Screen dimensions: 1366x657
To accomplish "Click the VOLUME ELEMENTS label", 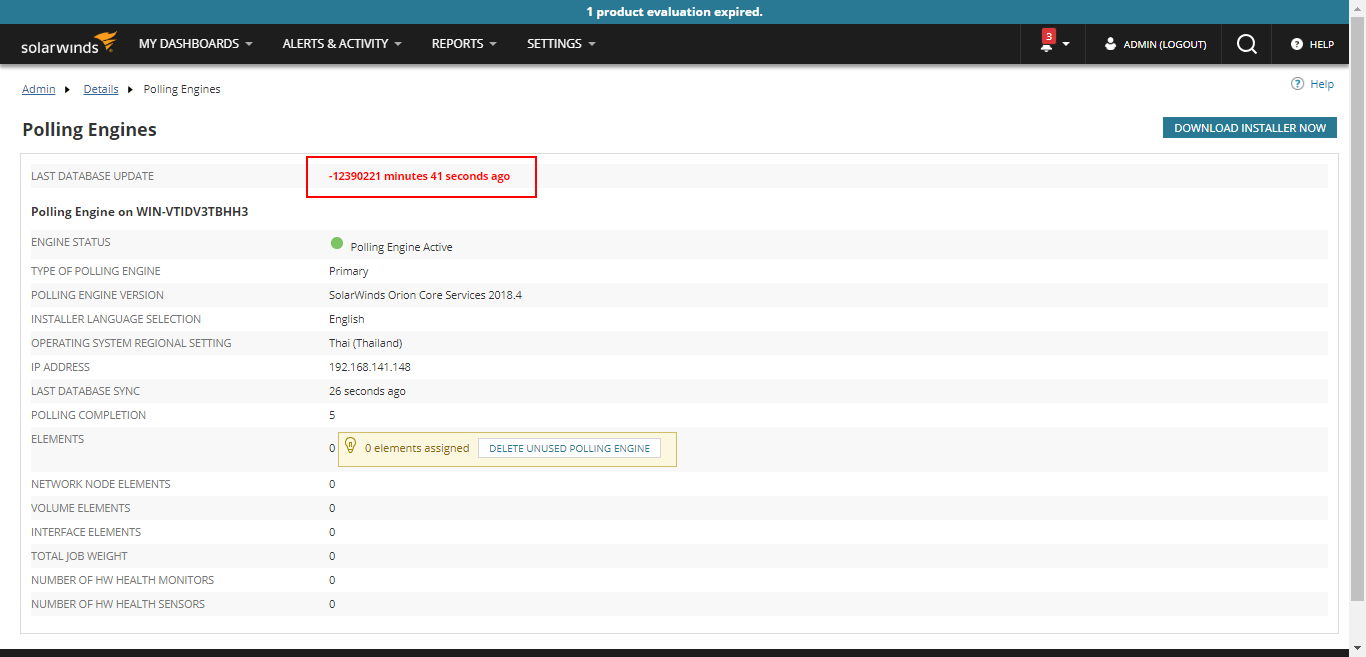I will click(x=81, y=508).
